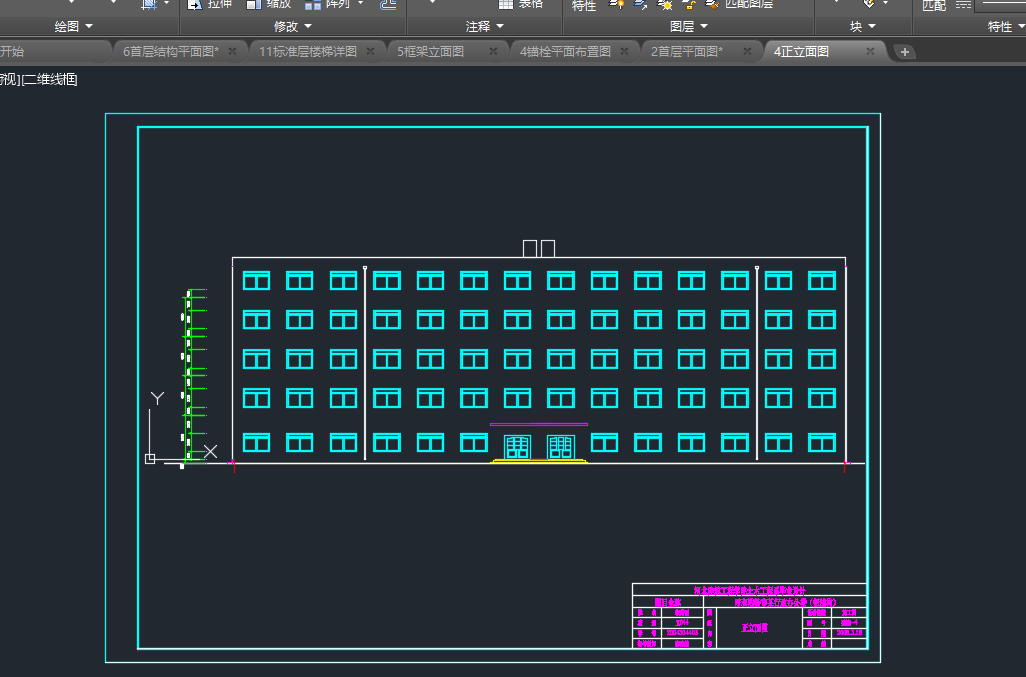1026x677 pixels.
Task: Expand the 绘图 (Draw) panel
Action: click(73, 26)
